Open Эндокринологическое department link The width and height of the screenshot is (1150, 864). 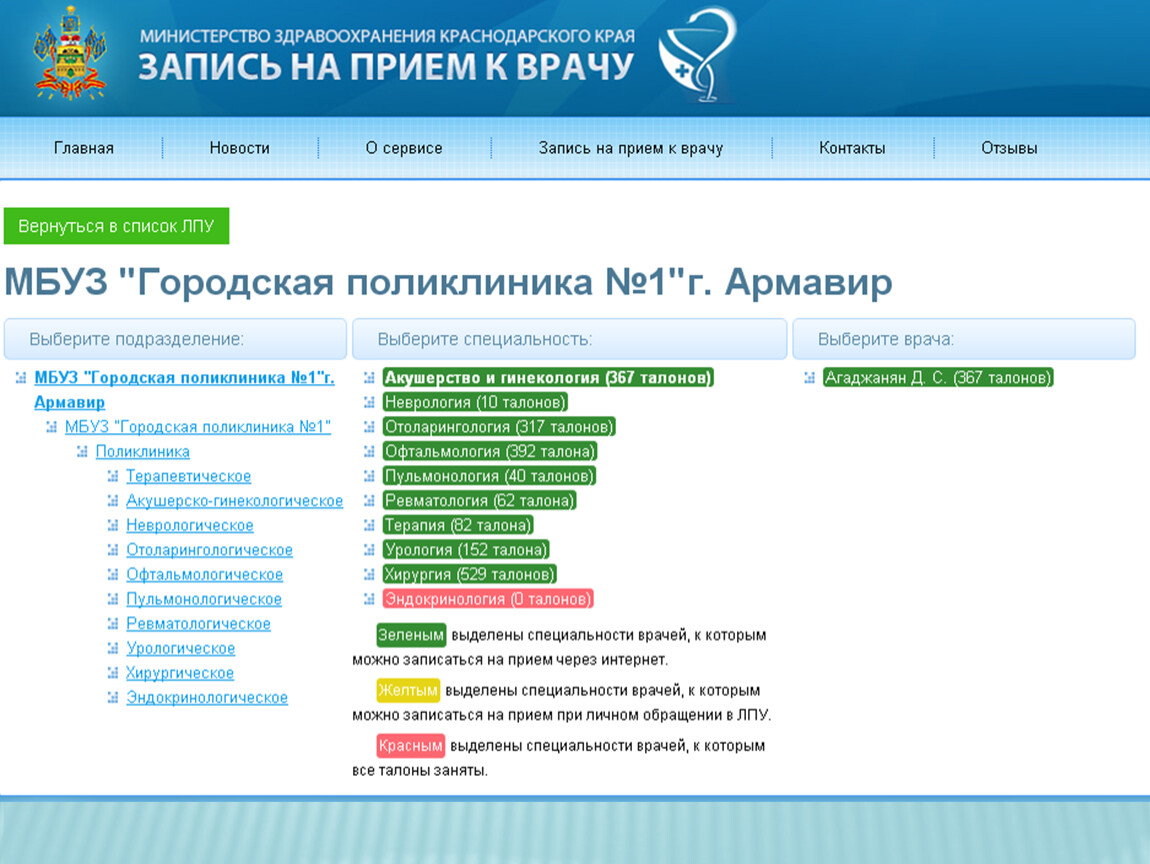[207, 698]
